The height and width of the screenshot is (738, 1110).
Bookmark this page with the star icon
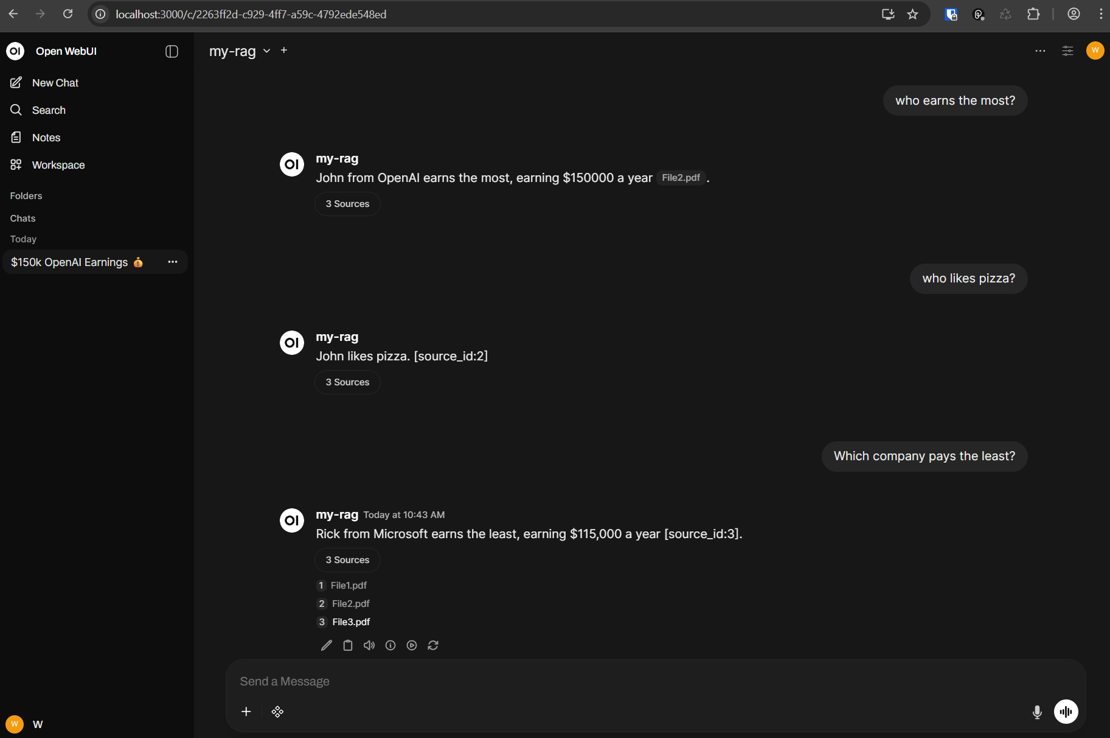pyautogui.click(x=912, y=14)
